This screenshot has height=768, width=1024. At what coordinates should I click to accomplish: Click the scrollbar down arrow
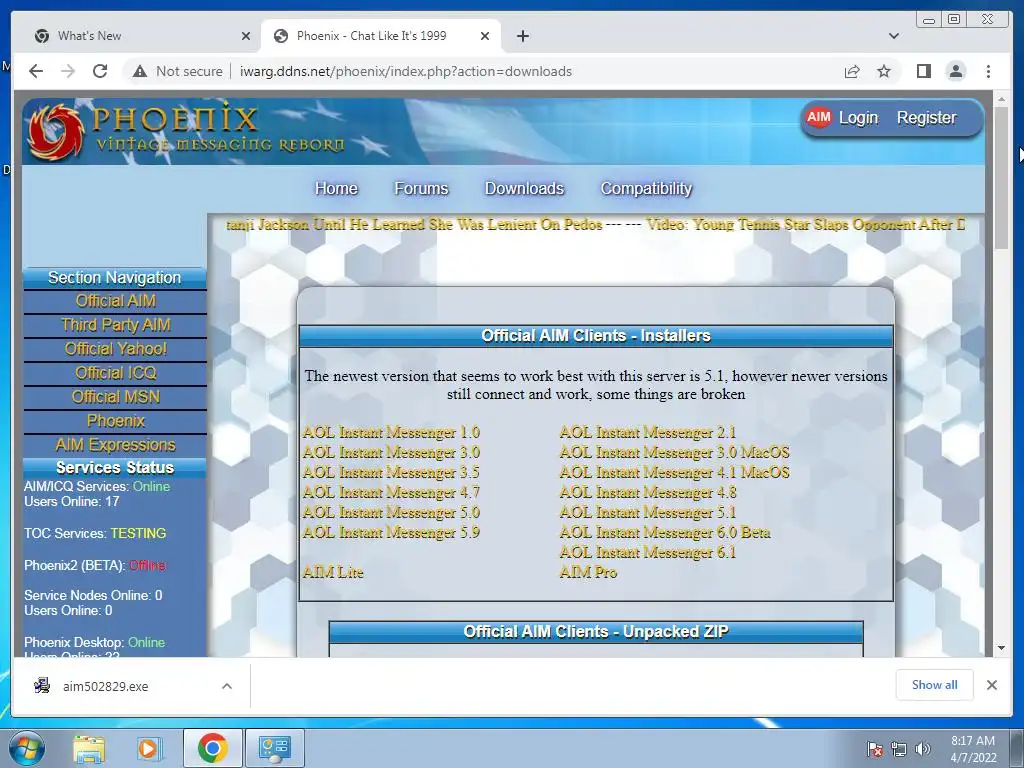(1001, 648)
